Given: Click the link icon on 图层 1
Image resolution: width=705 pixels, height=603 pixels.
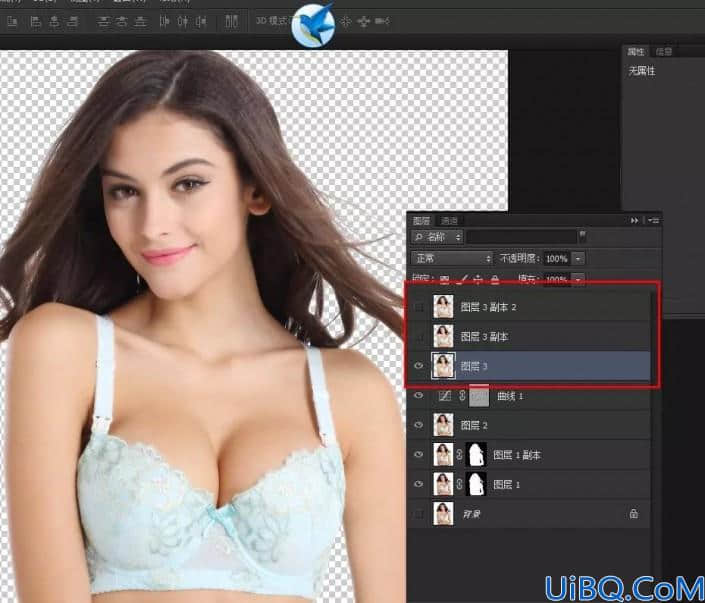Looking at the screenshot, I should [x=460, y=484].
